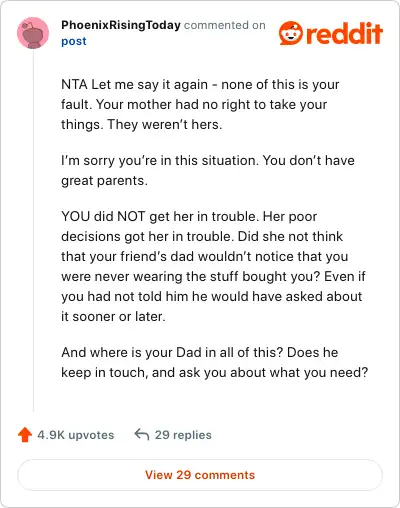400x508 pixels.
Task: Open the "29 replies" label
Action: point(183,435)
